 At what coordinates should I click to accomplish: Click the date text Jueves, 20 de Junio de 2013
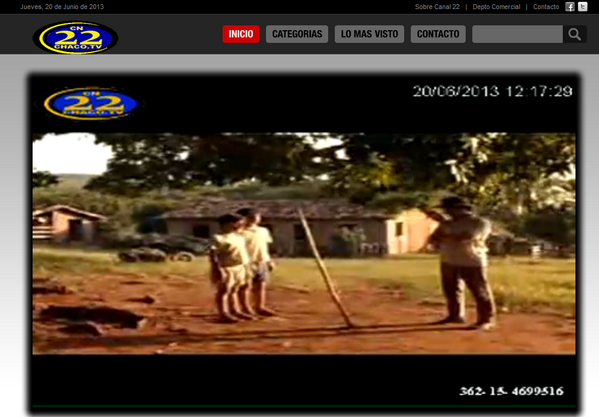pyautogui.click(x=62, y=7)
